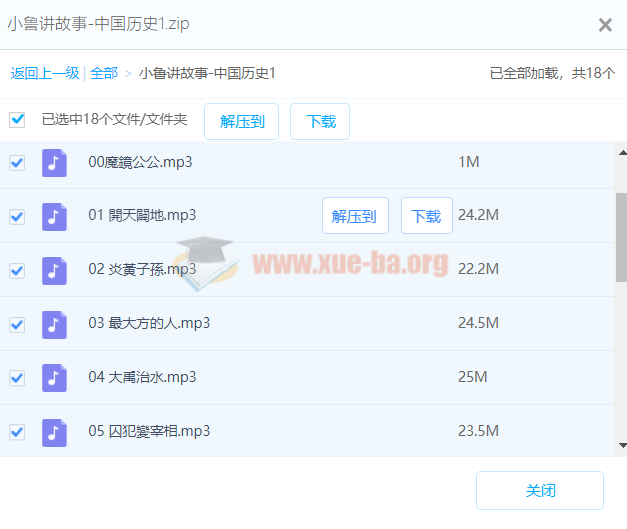
Task: Uncheck the 00魔鏡公公.mp3 checkbox
Action: 17,162
